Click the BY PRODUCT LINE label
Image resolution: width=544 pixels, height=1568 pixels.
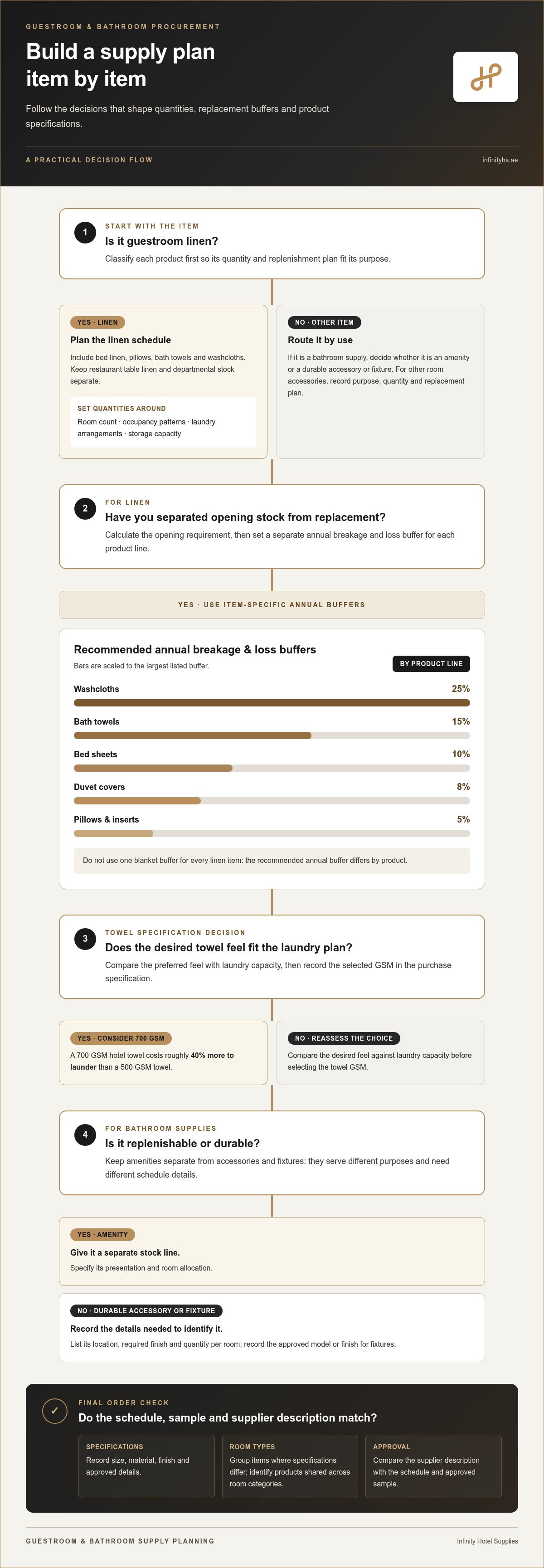[431, 663]
